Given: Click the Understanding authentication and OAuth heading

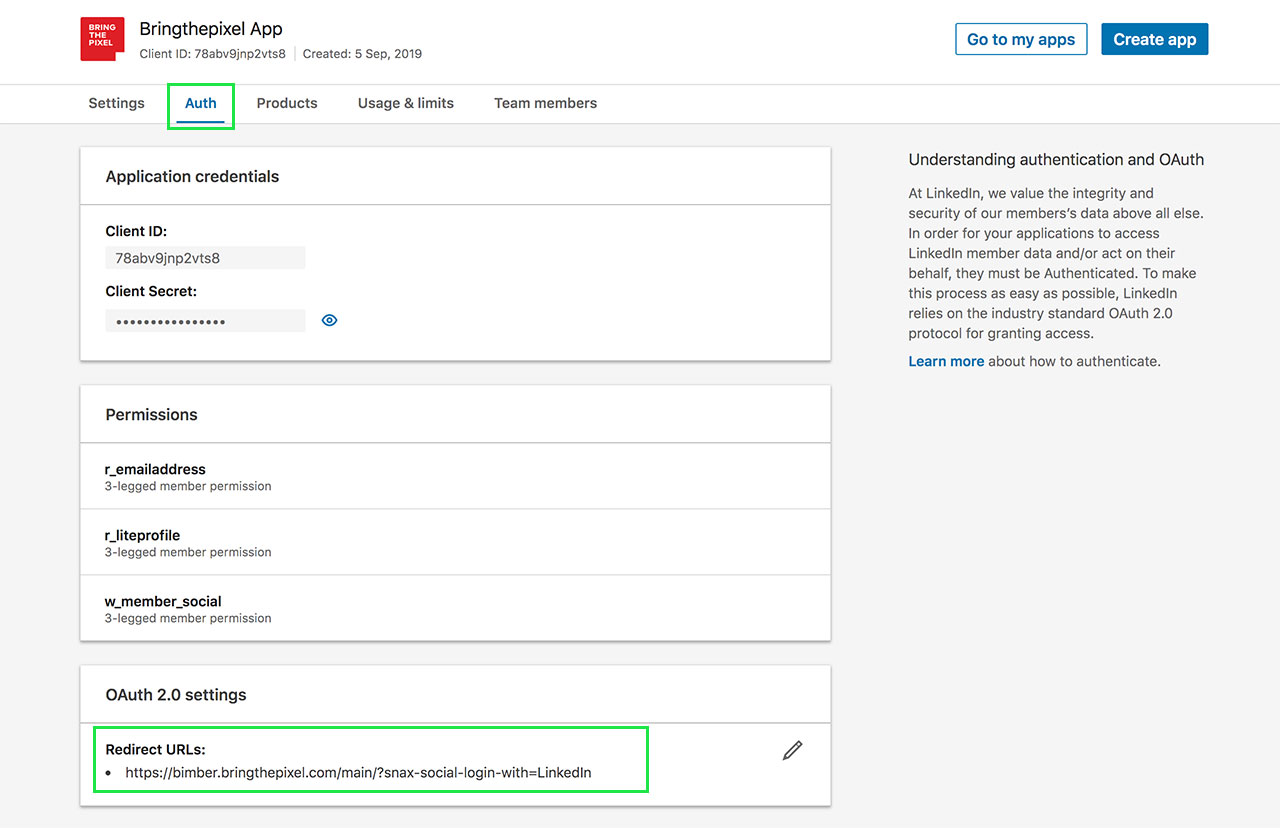Looking at the screenshot, I should [1056, 159].
